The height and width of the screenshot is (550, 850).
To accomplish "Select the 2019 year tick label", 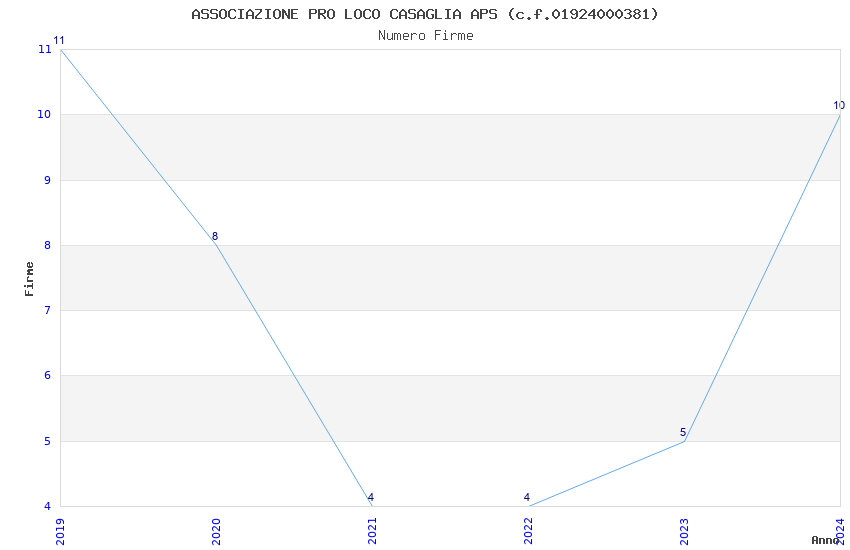I will pos(60,532).
